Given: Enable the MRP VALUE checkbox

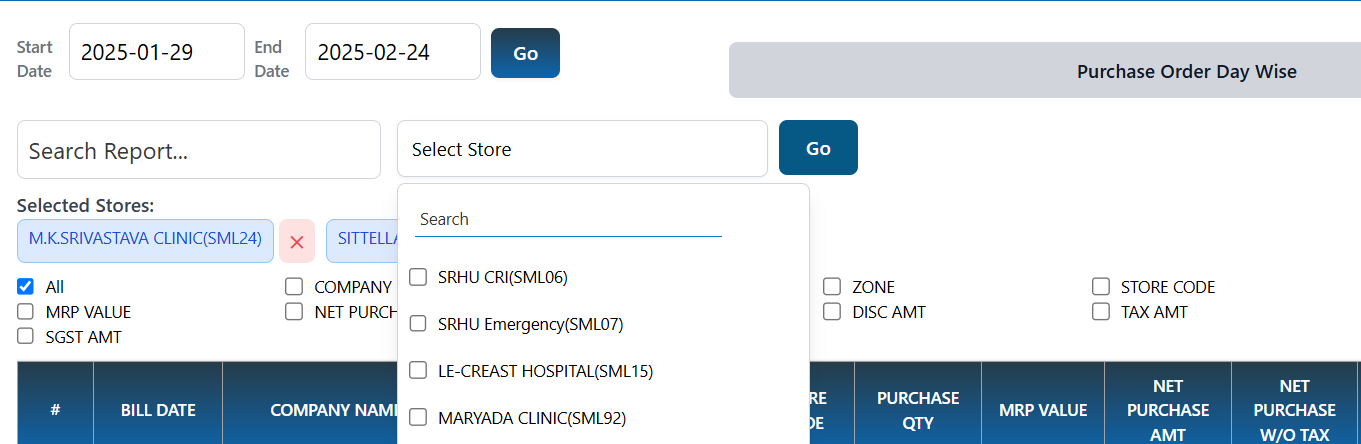Looking at the screenshot, I should 26,312.
